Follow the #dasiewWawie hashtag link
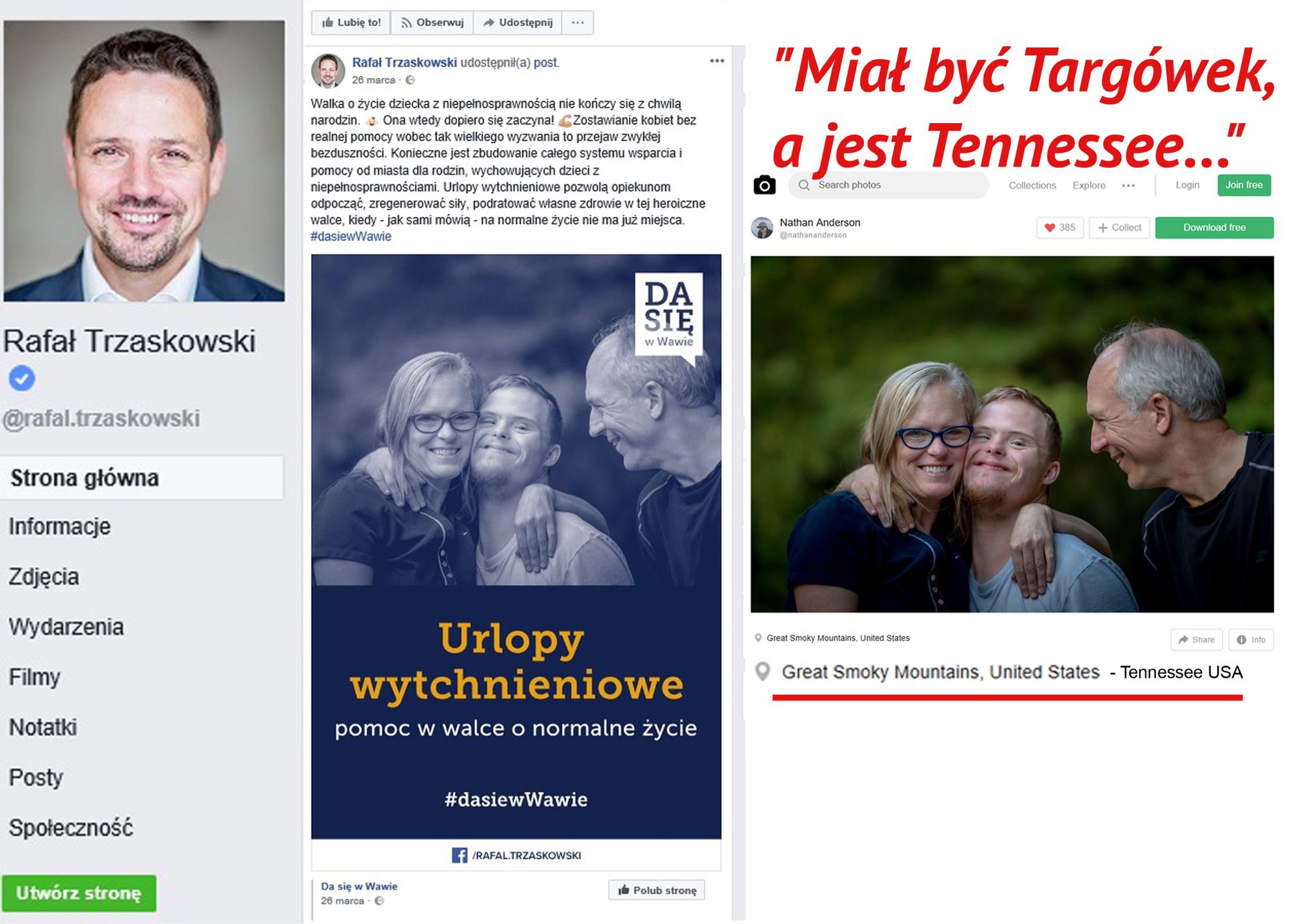This screenshot has width=1311, height=924. point(351,237)
